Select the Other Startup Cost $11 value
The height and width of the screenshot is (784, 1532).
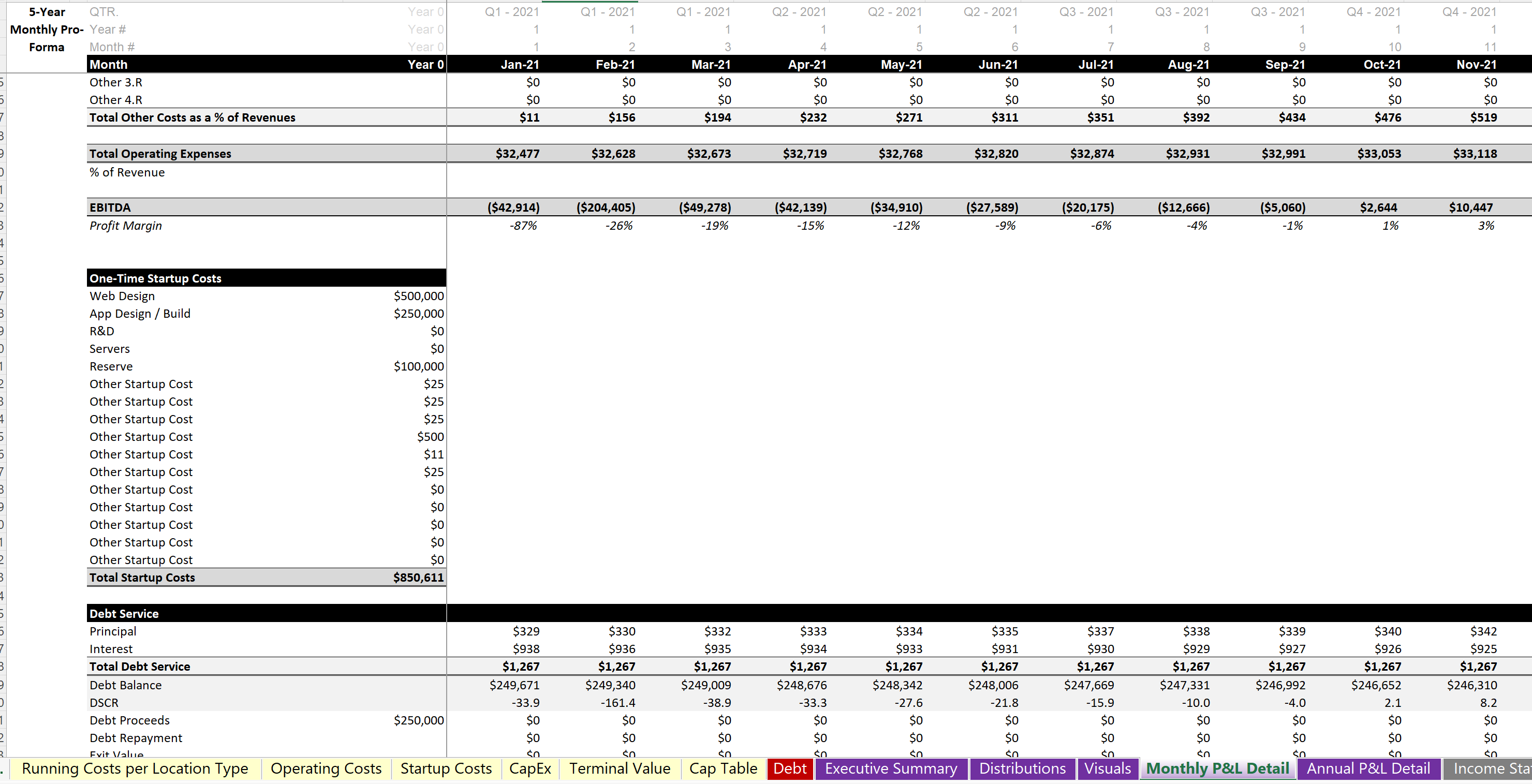coord(434,454)
